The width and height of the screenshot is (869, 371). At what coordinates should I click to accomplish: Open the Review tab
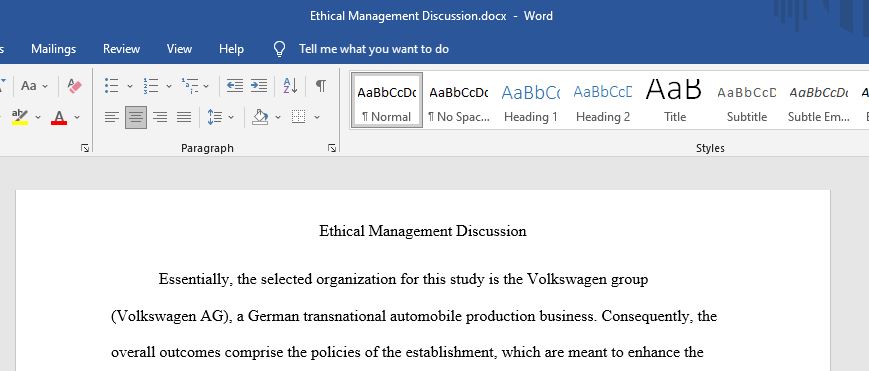(x=121, y=49)
